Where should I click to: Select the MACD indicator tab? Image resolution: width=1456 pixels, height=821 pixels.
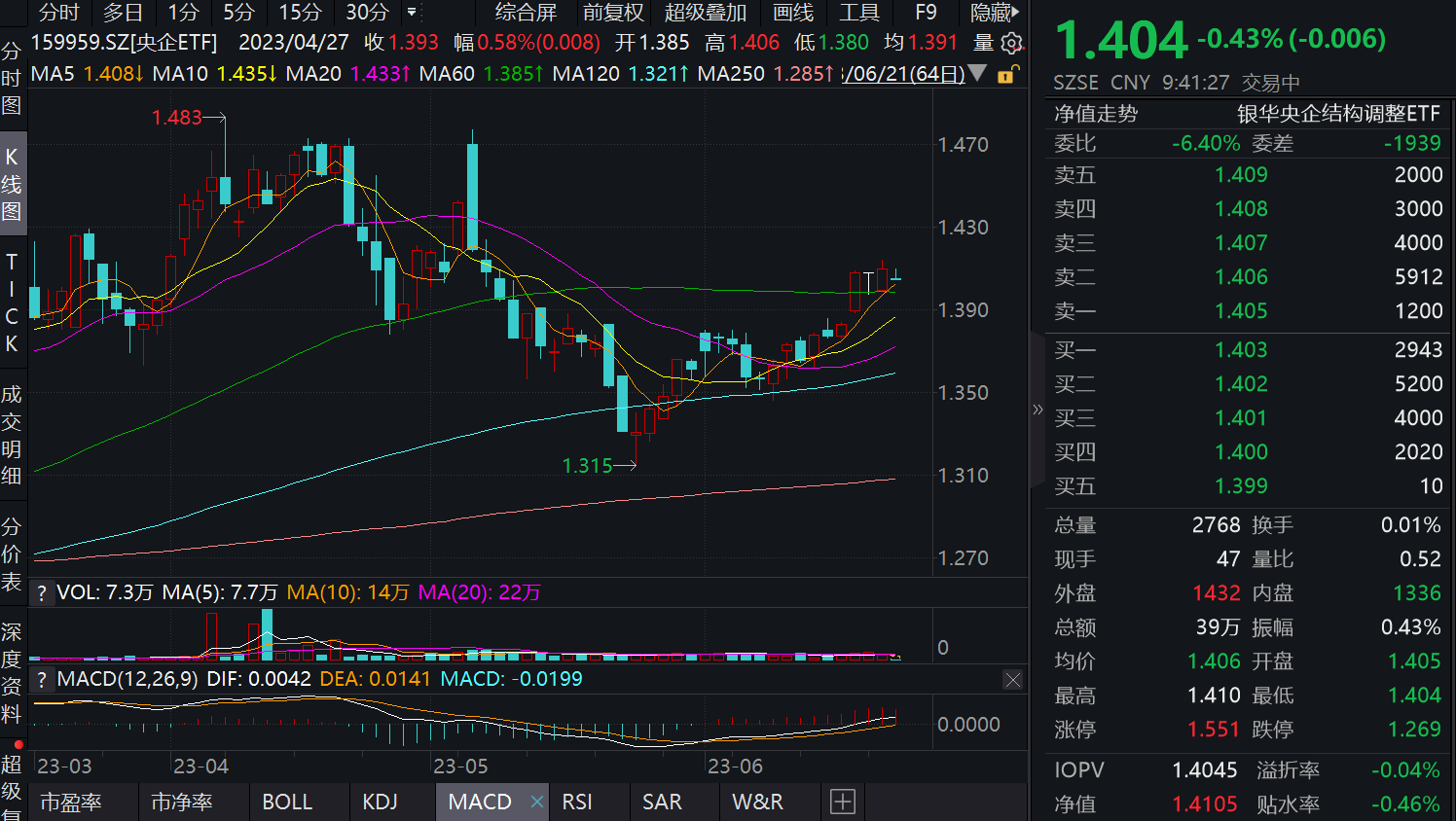pyautogui.click(x=480, y=802)
